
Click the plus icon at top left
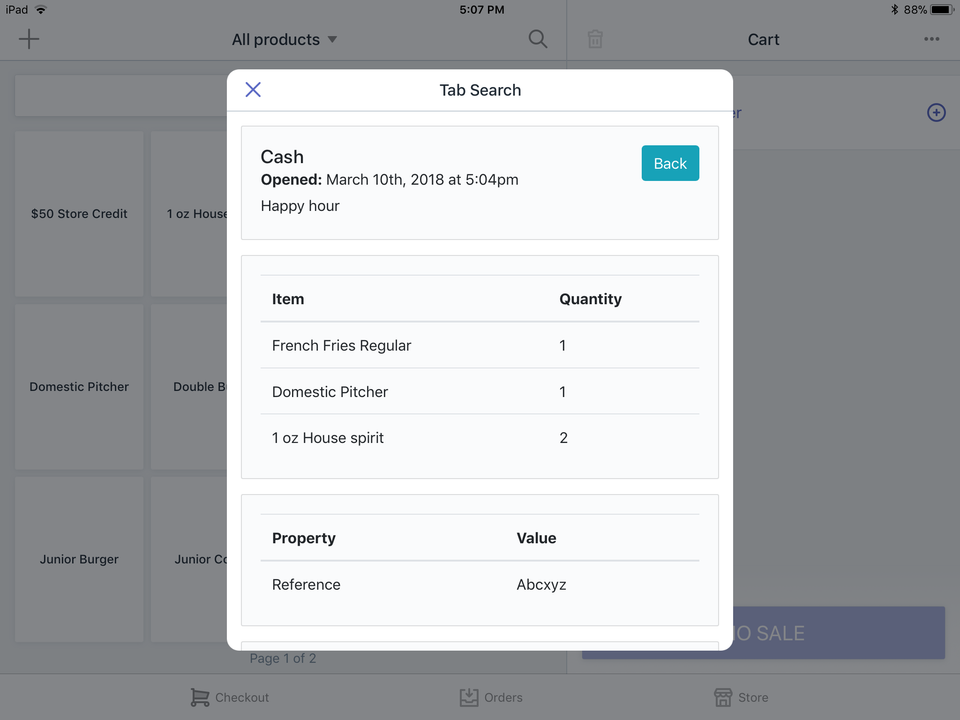[29, 39]
